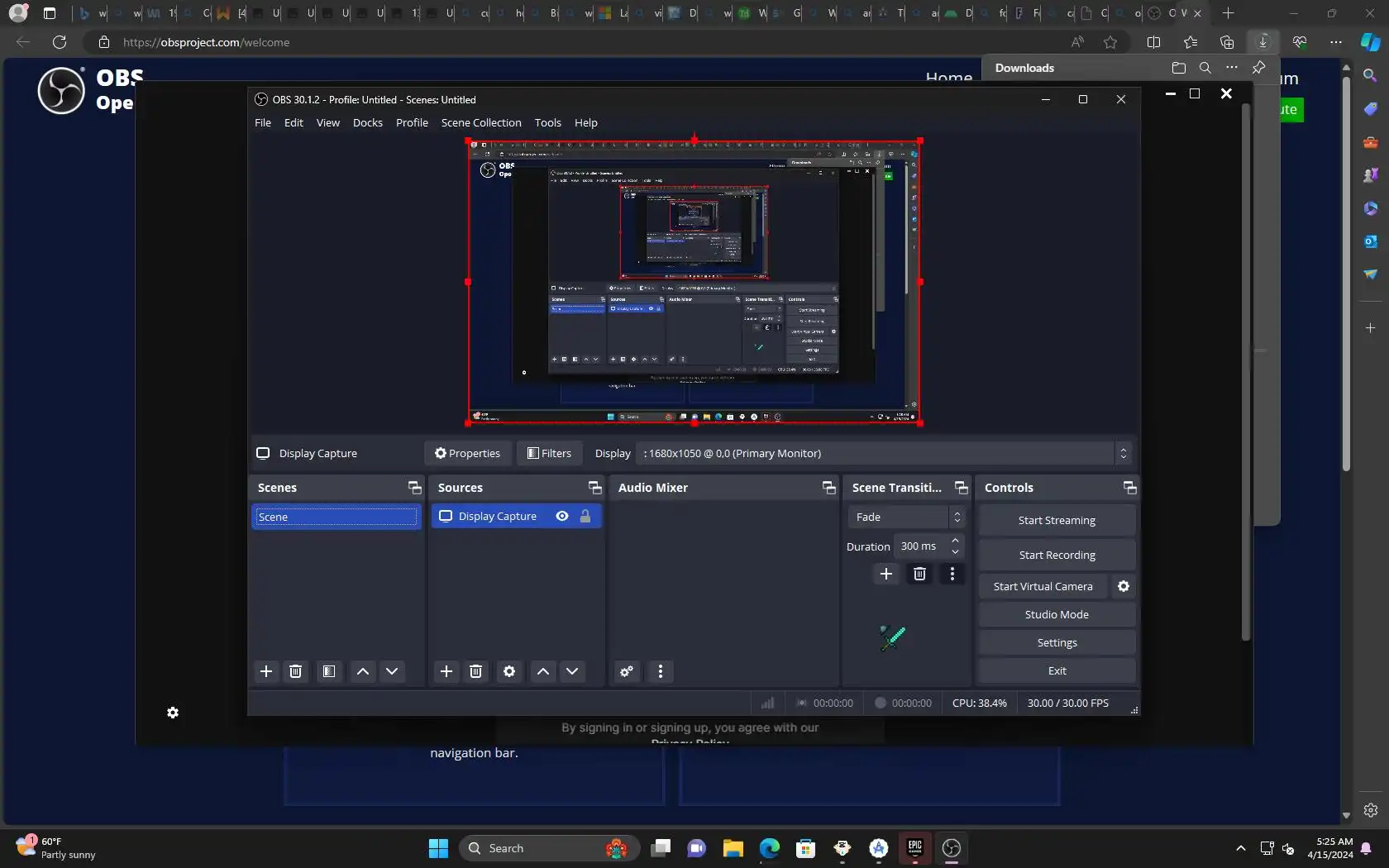
Task: Toggle the lock on the Display Capture source
Action: coord(585,516)
